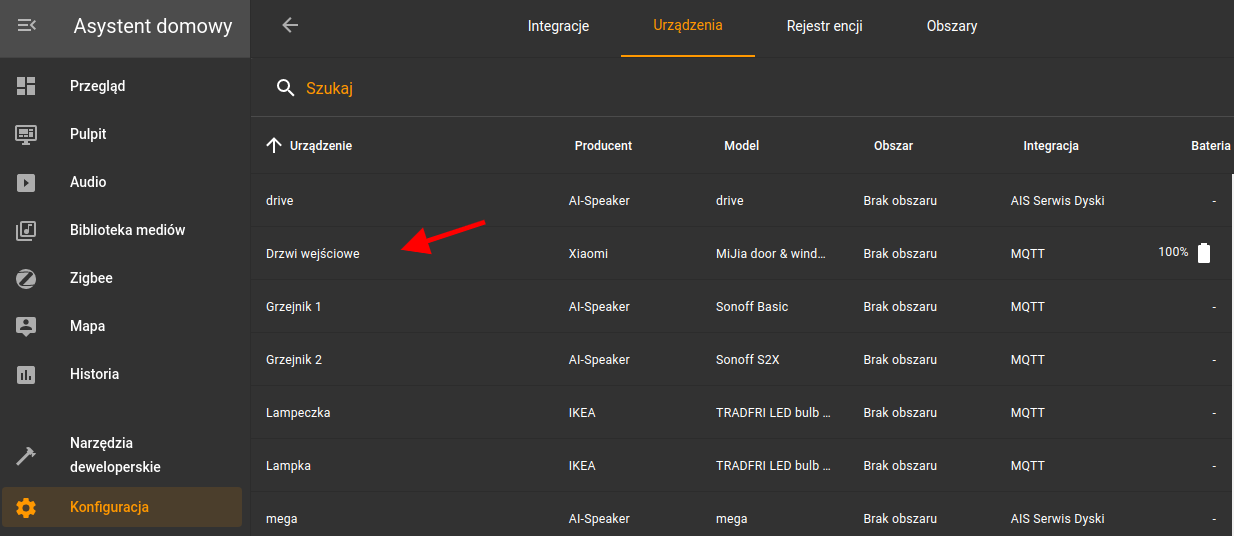The image size is (1234, 536).
Task: Click the Zigbee icon in the sidebar
Action: coord(27,278)
